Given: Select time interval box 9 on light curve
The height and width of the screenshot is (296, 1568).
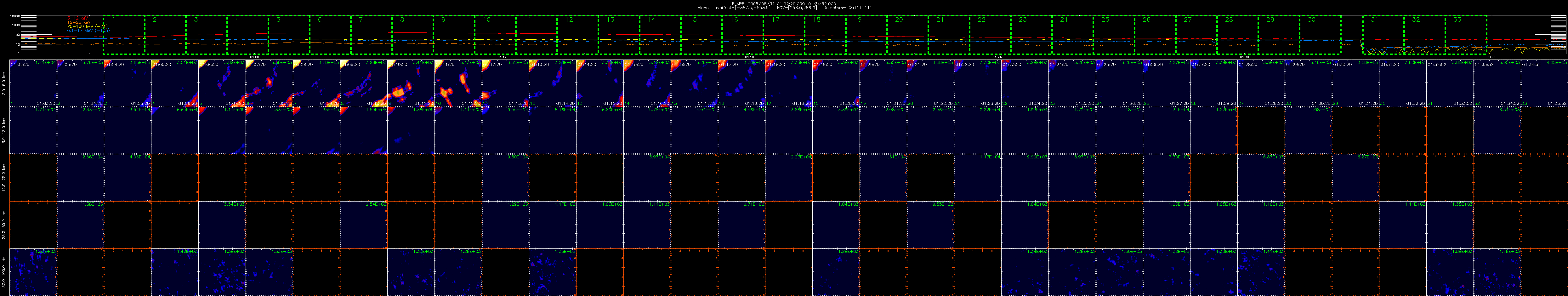Looking at the screenshot, I should tap(454, 35).
